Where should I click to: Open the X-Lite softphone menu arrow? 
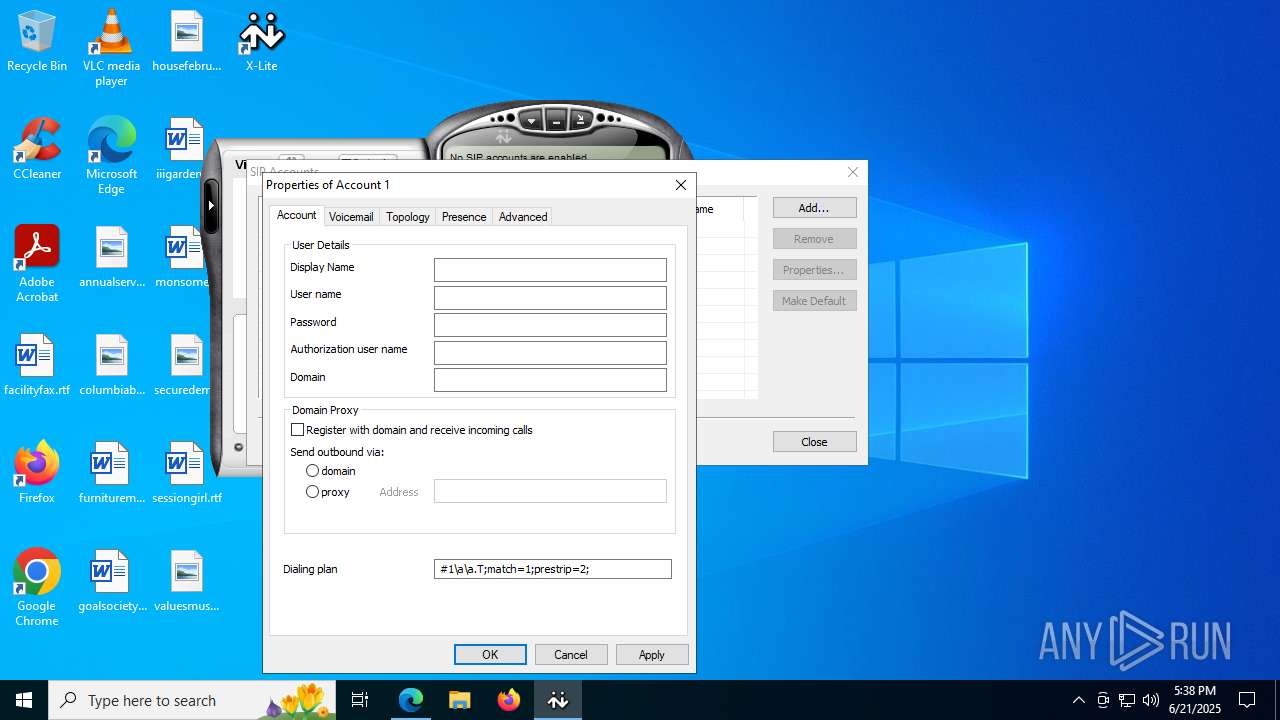[532, 120]
